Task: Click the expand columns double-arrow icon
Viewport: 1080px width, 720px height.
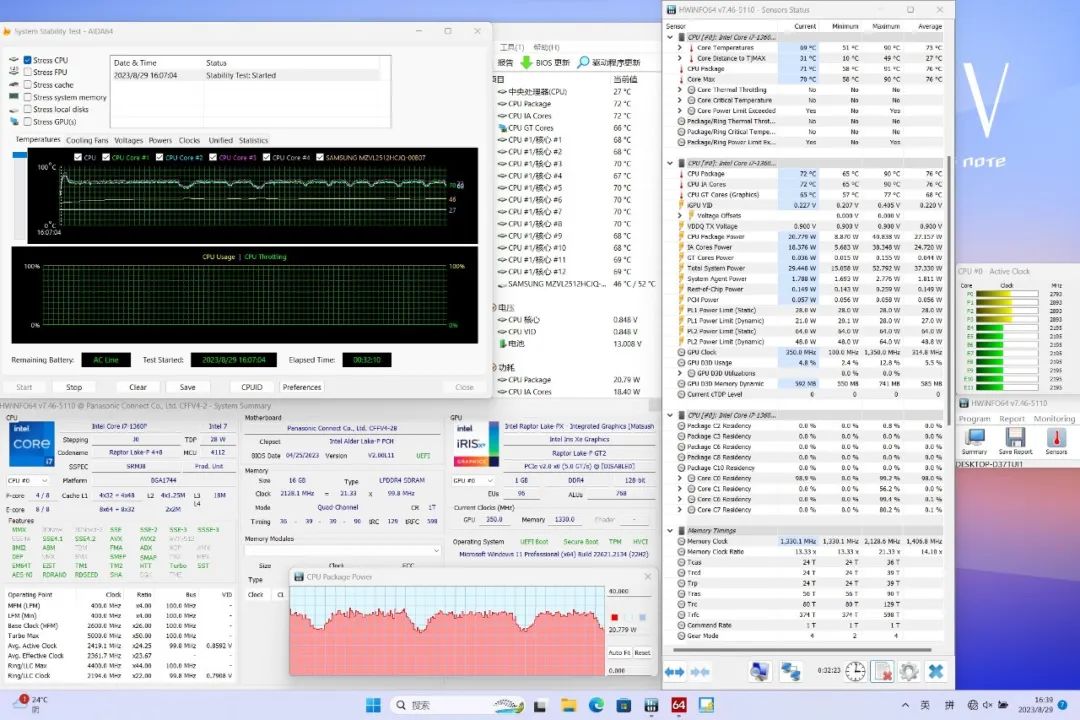Action: 675,672
